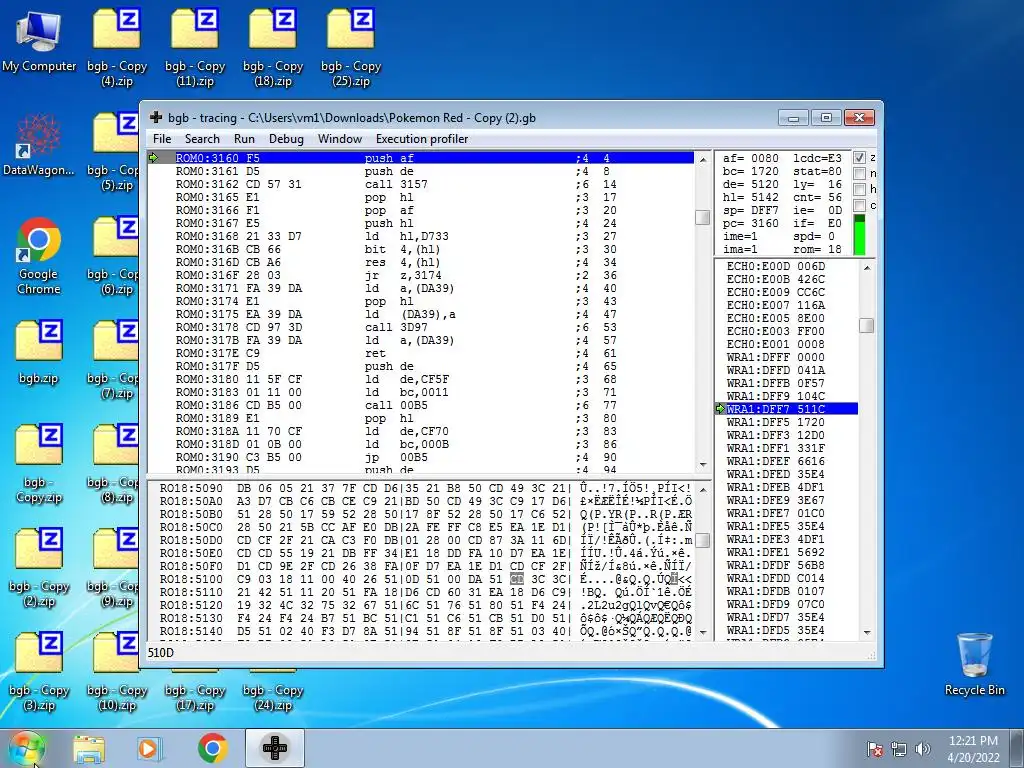Click the hex dump pane scroll up arrow

(x=703, y=489)
